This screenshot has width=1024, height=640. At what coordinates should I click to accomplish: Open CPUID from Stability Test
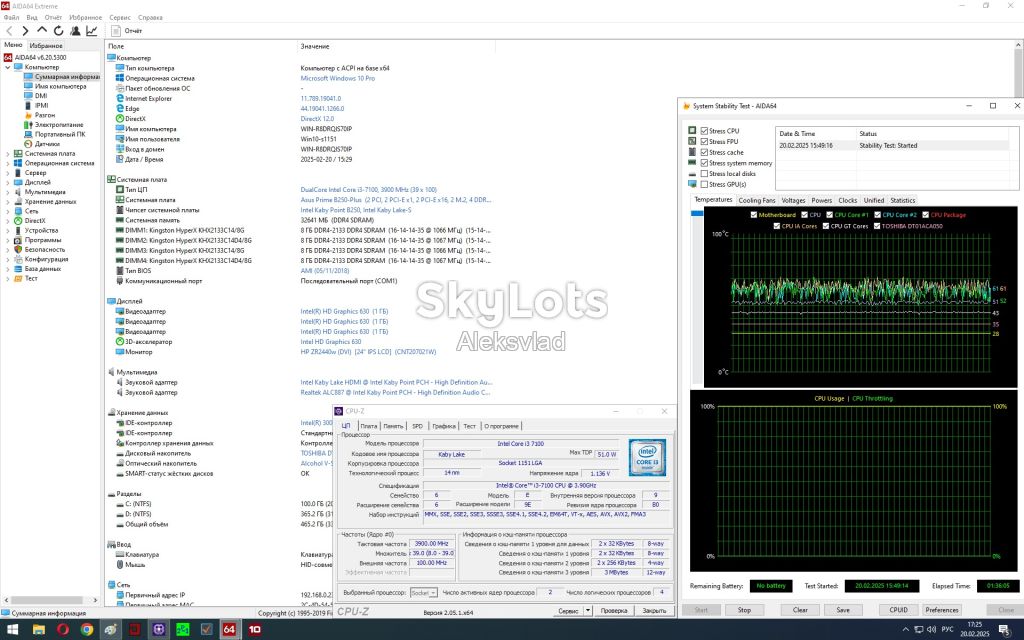[x=899, y=610]
